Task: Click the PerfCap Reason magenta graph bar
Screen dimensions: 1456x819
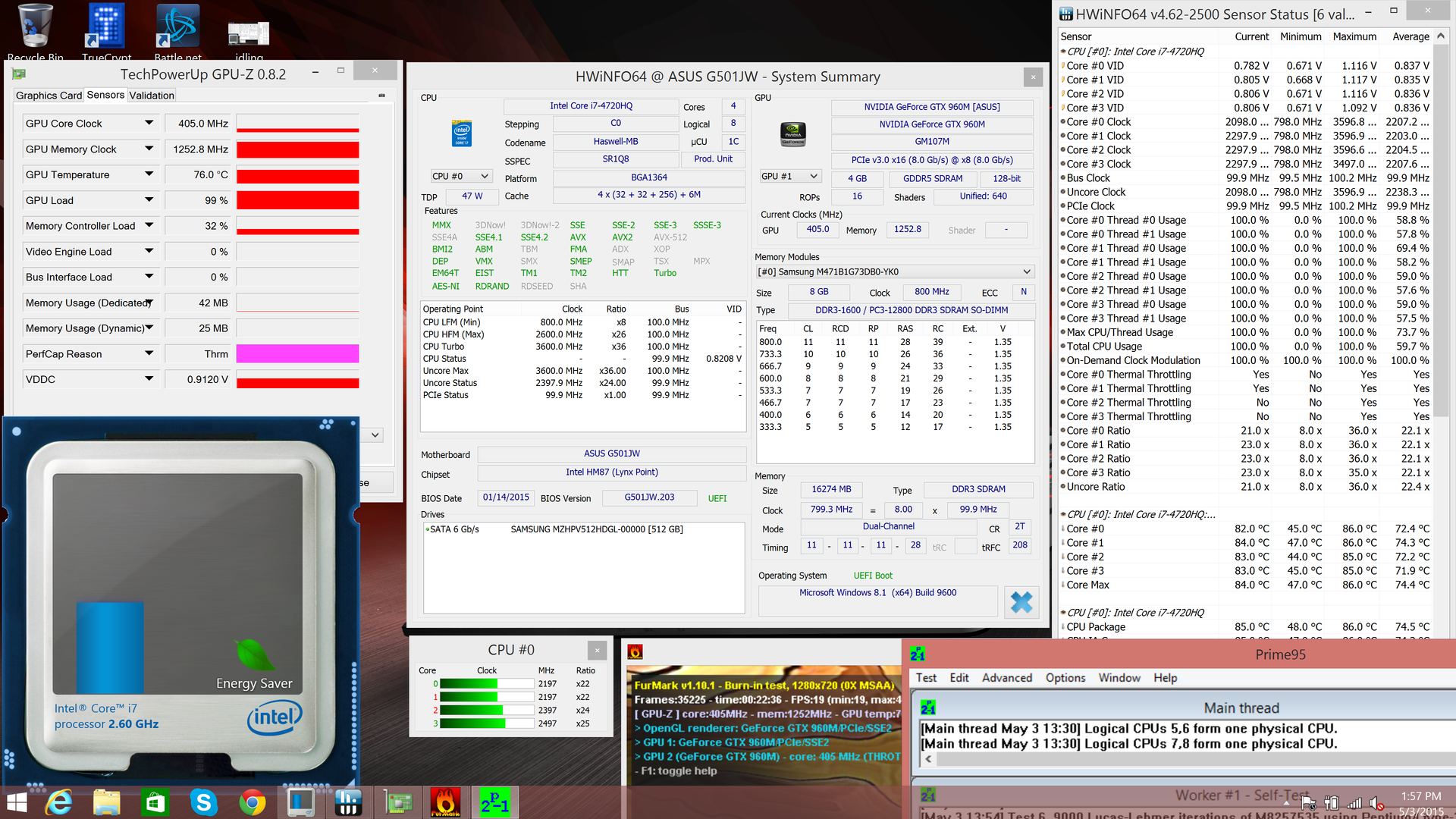Action: pos(297,353)
